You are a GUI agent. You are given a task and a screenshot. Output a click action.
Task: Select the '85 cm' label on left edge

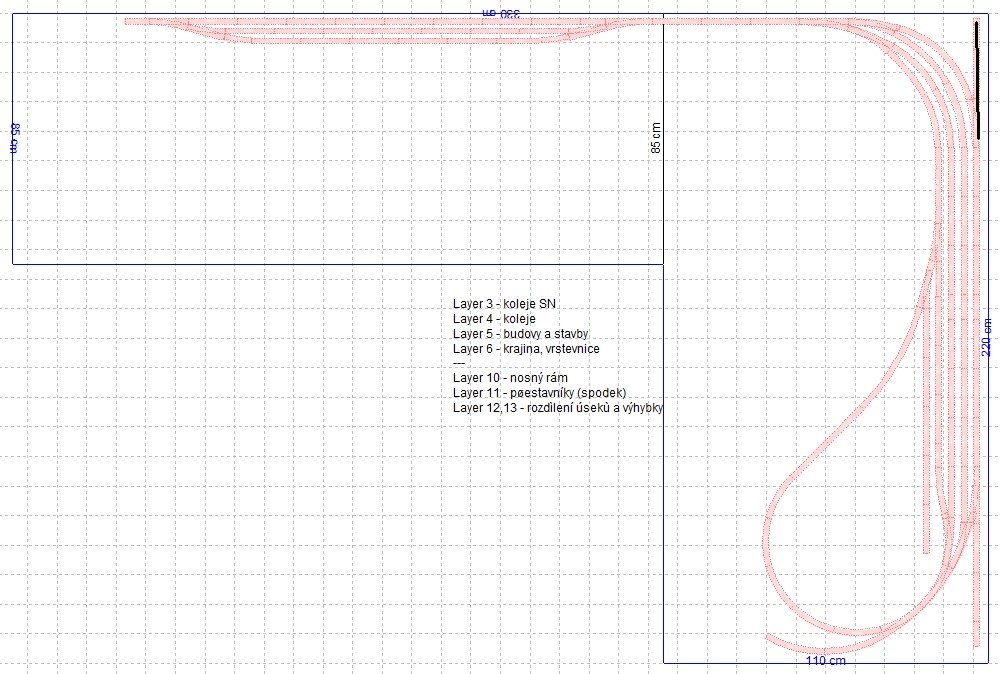point(15,138)
